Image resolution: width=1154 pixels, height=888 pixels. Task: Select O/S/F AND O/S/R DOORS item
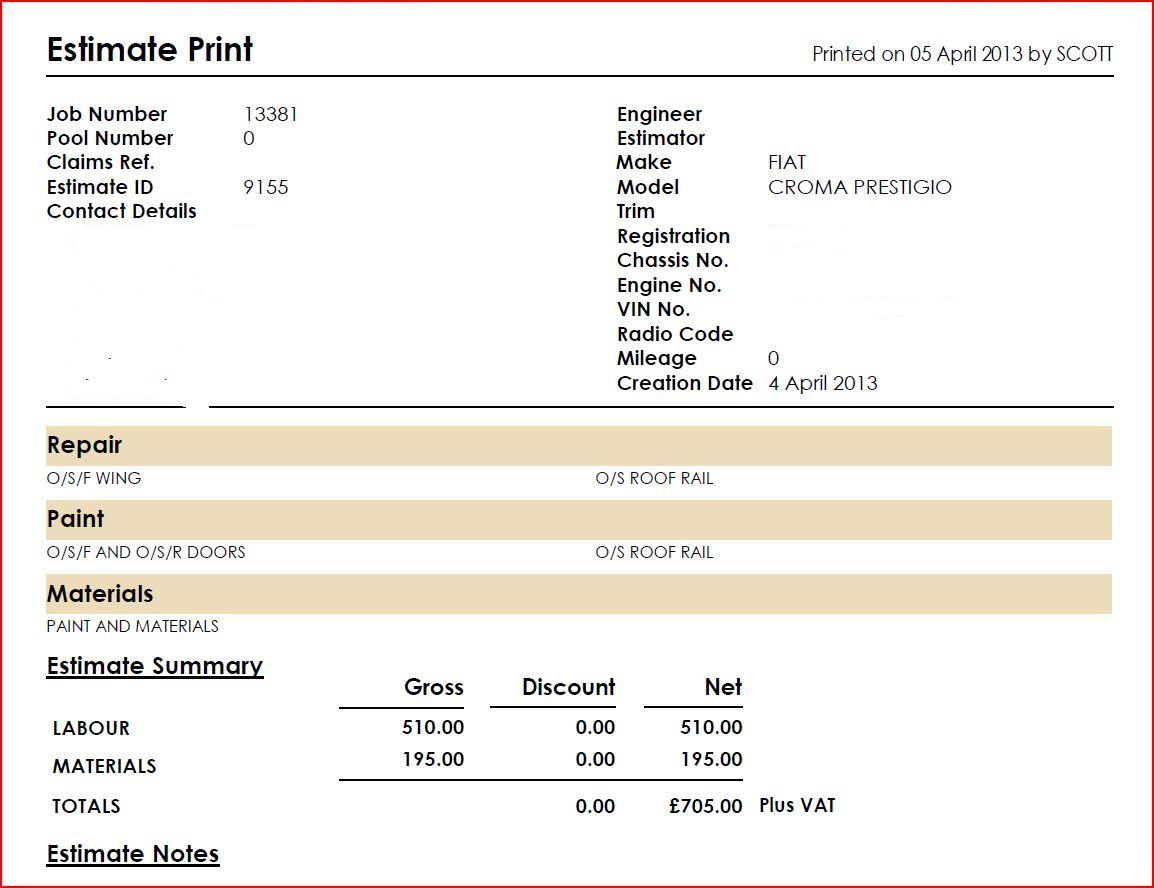pos(146,553)
